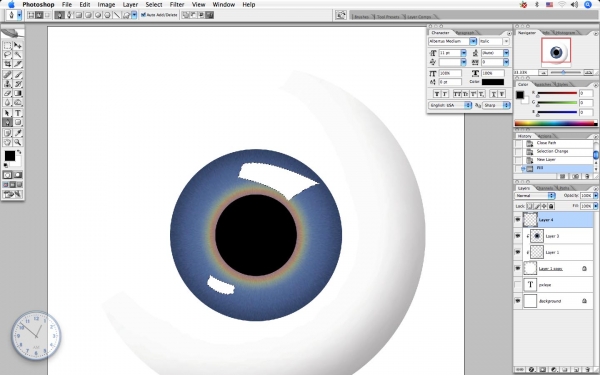Click the Navigator zoom out button

543,72
